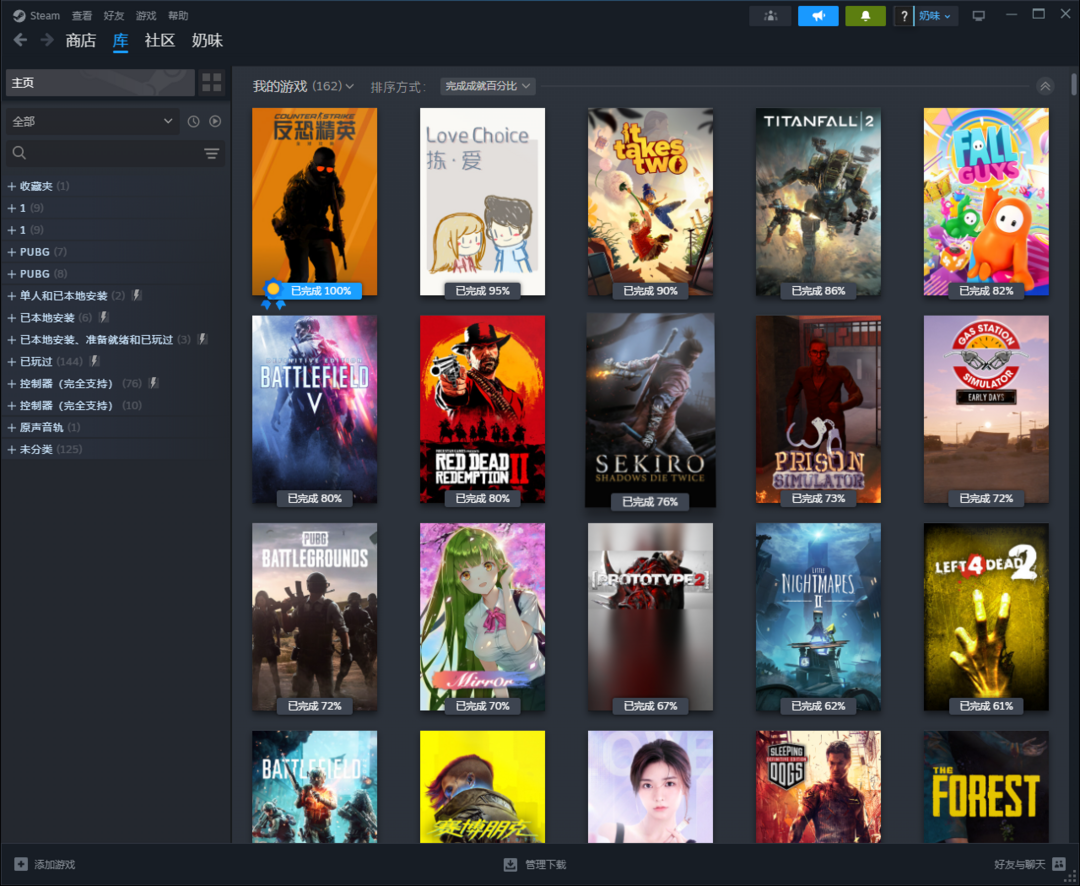The image size is (1080, 886).
Task: Open the friends group icon in title bar
Action: [x=770, y=16]
